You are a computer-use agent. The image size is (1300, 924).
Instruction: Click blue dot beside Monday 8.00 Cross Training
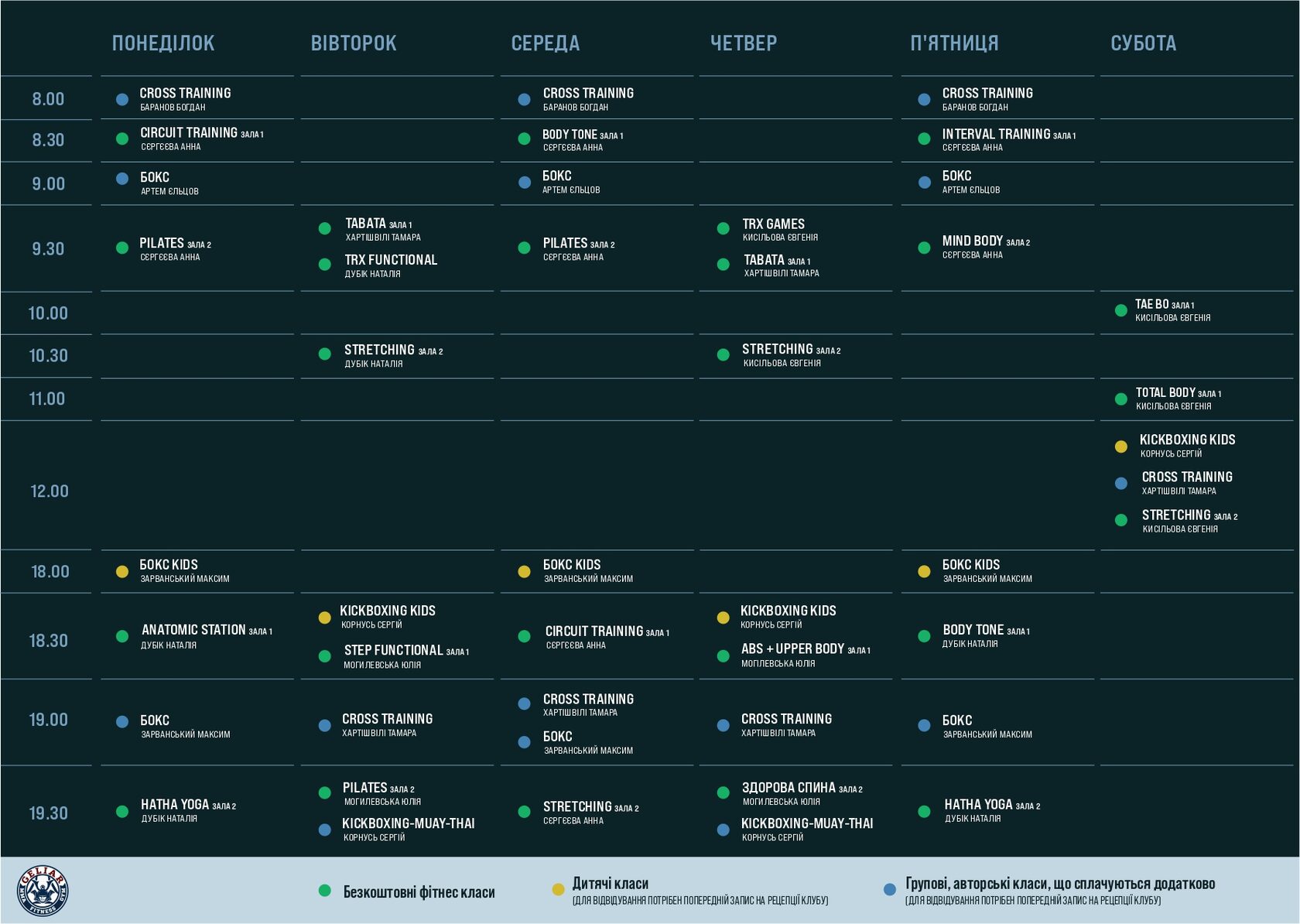pos(122,99)
